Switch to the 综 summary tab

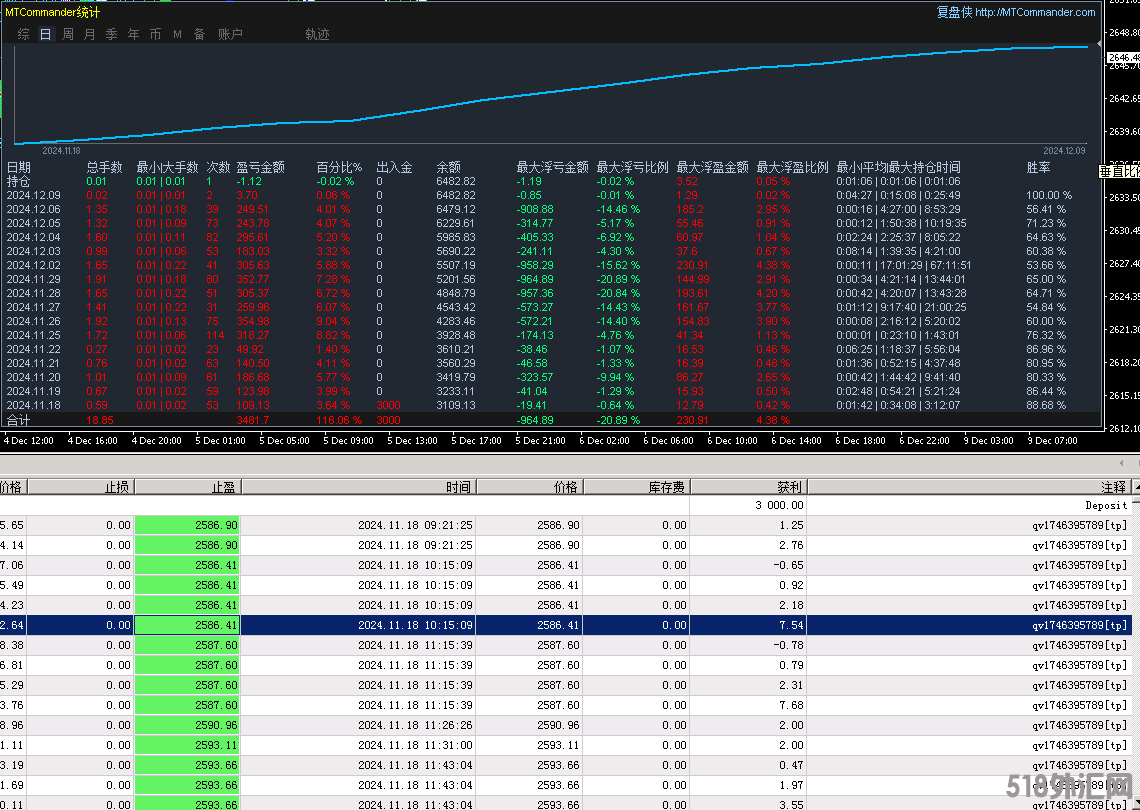23,34
